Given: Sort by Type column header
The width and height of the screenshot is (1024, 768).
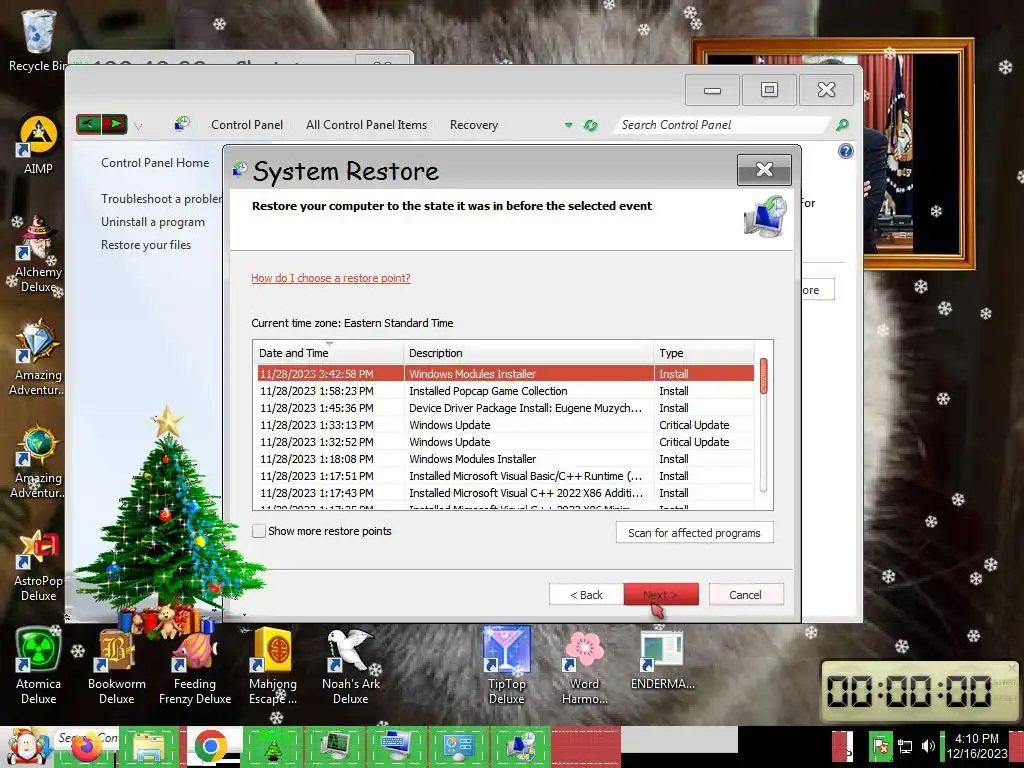Looking at the screenshot, I should pos(705,353).
